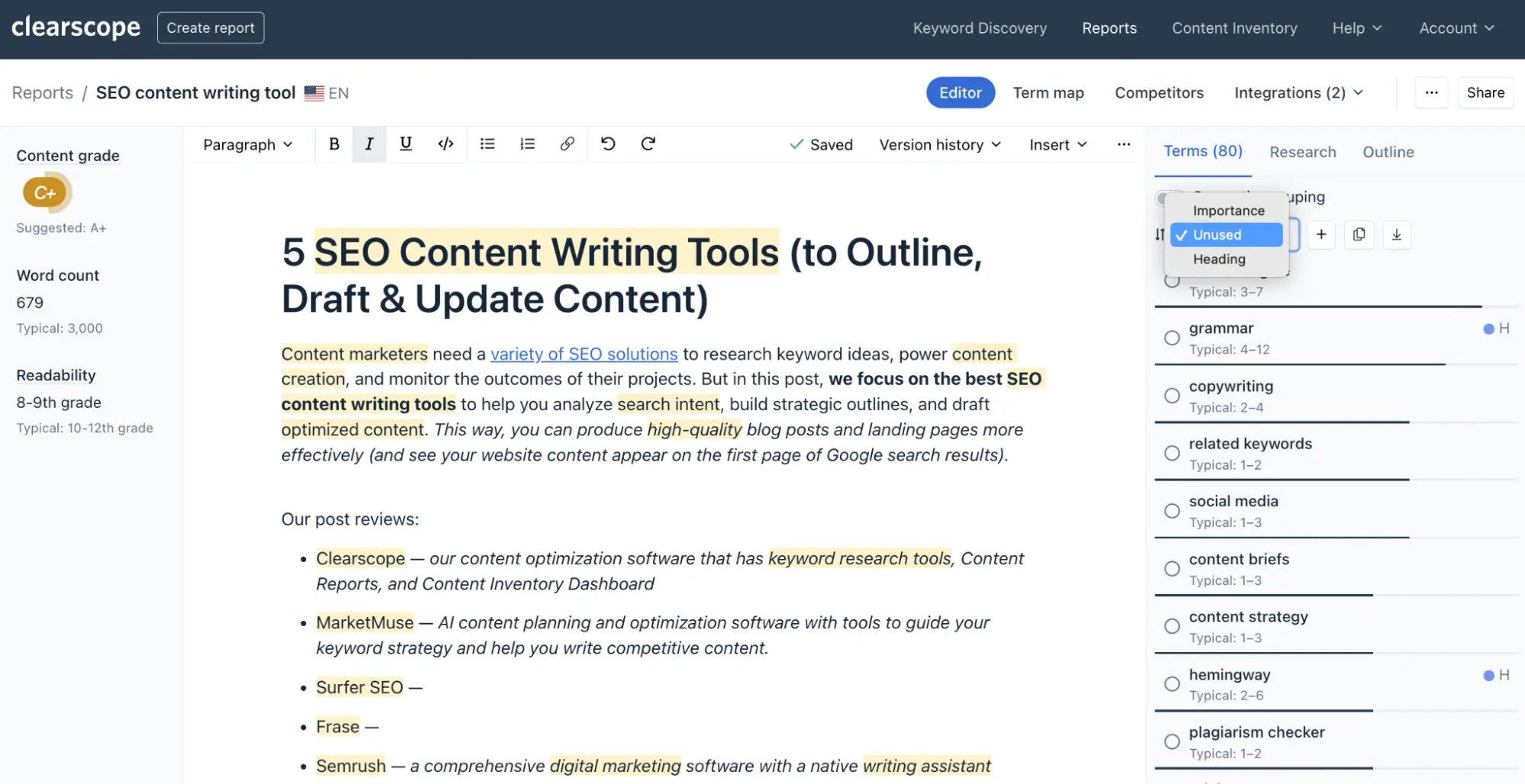Go to Keyword Discovery
1525x784 pixels.
pos(980,28)
